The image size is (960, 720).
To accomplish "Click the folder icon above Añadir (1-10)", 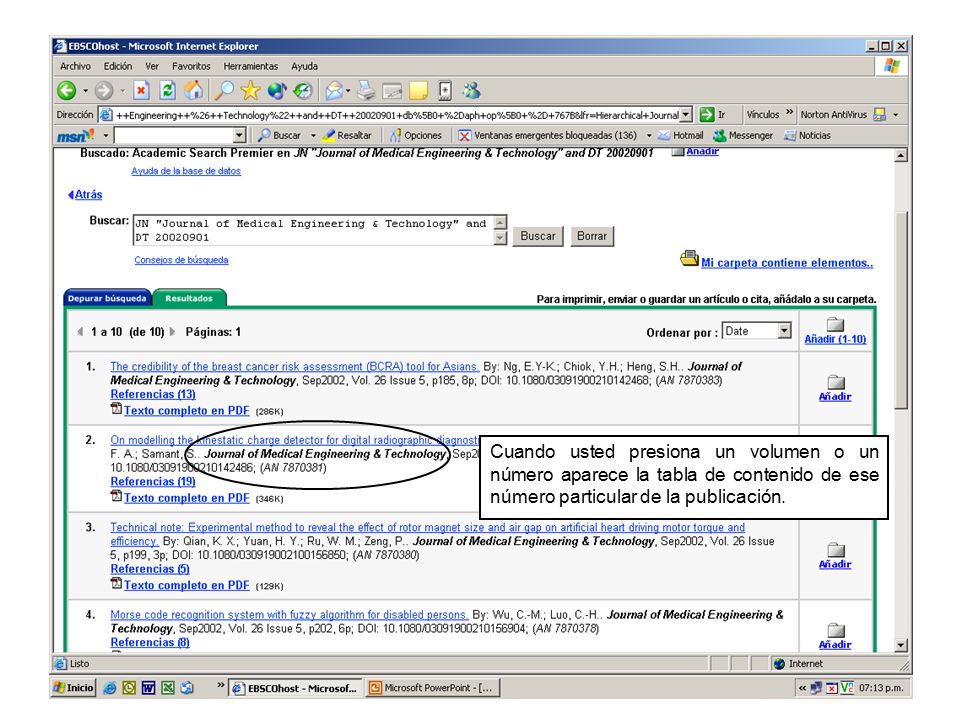I will 835,324.
